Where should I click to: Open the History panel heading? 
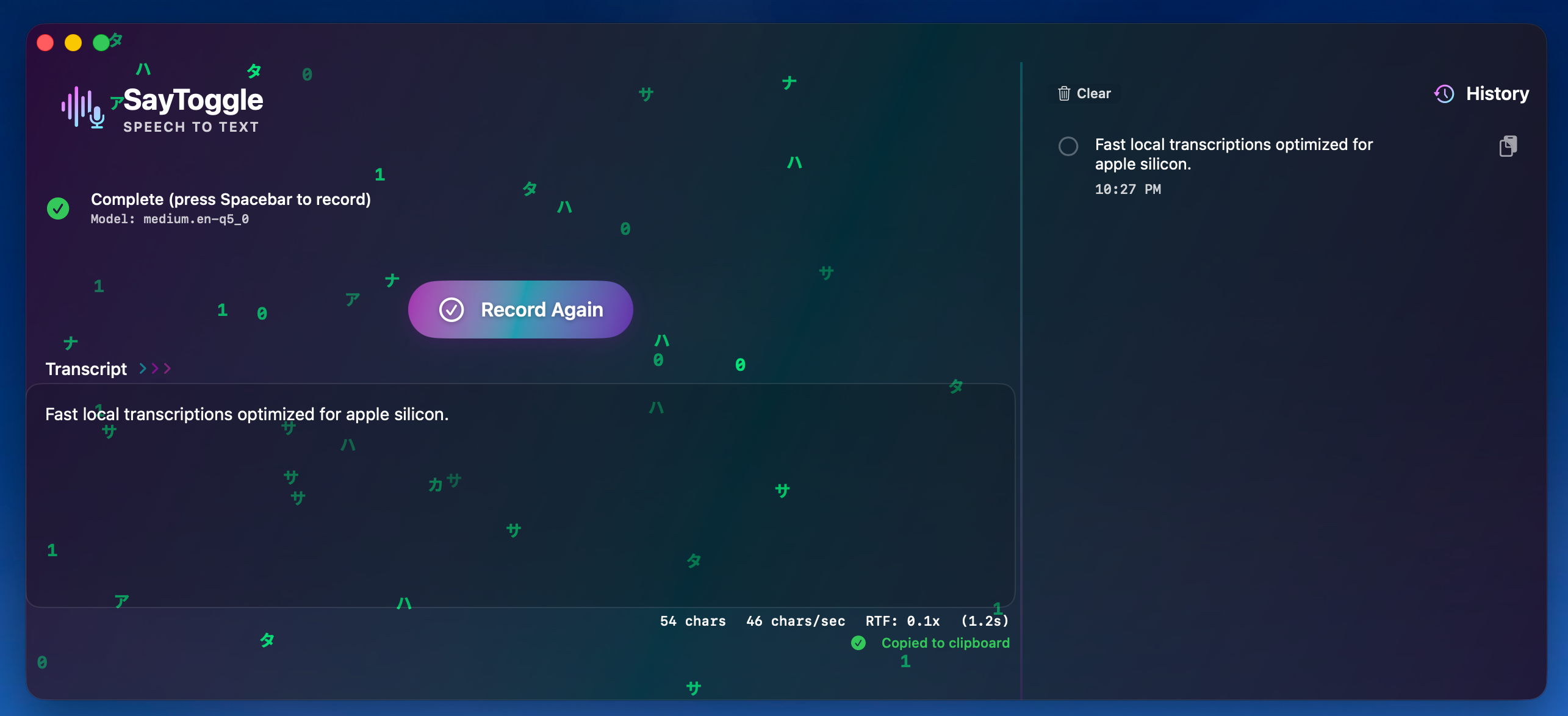1497,94
